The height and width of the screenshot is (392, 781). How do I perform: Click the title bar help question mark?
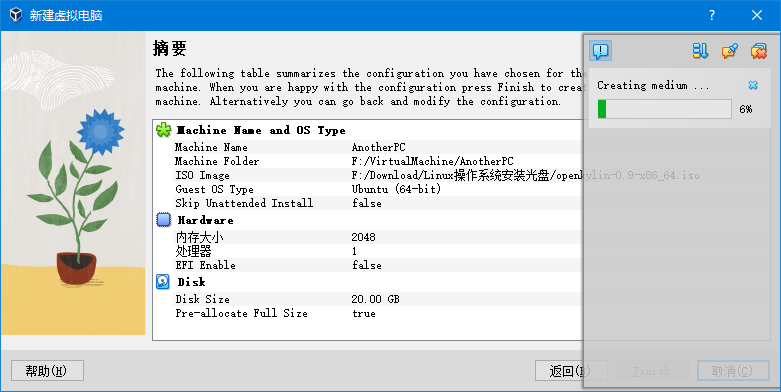click(712, 15)
